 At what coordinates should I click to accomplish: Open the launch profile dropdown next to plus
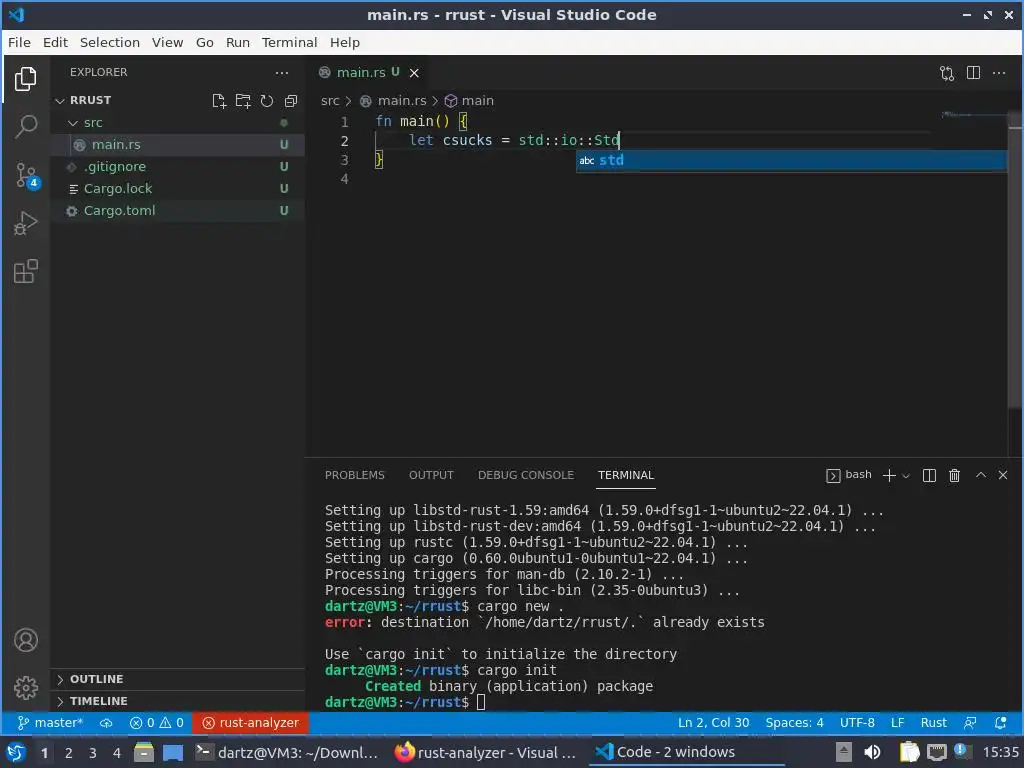click(906, 476)
